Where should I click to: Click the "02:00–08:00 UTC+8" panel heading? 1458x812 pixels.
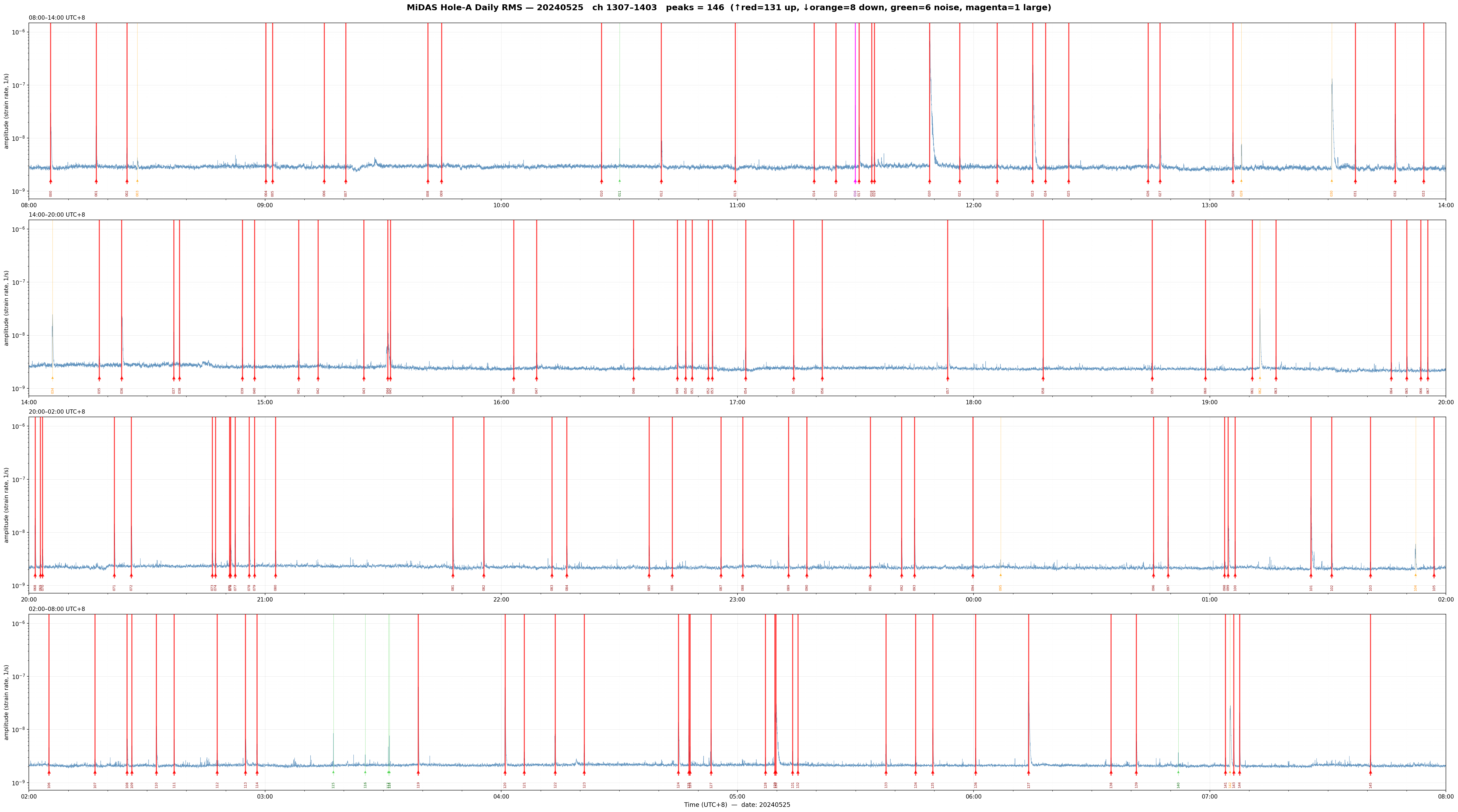[x=57, y=609]
